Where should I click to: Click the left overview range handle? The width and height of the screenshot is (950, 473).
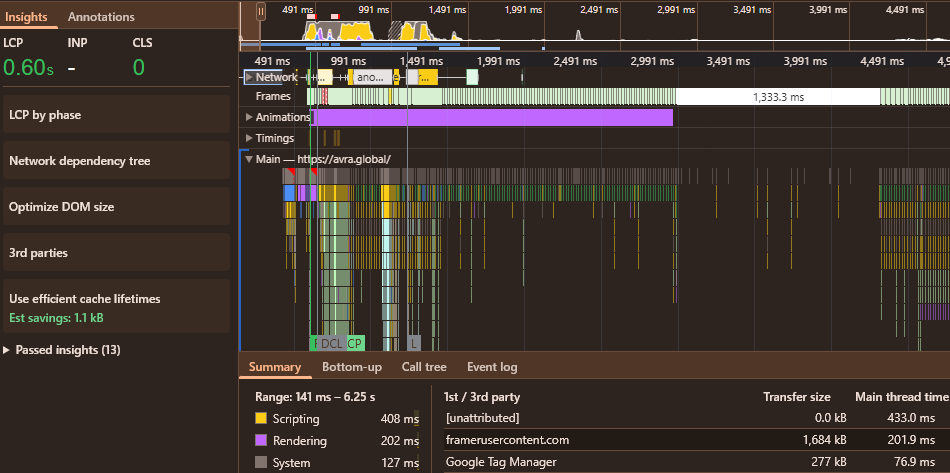pos(261,10)
